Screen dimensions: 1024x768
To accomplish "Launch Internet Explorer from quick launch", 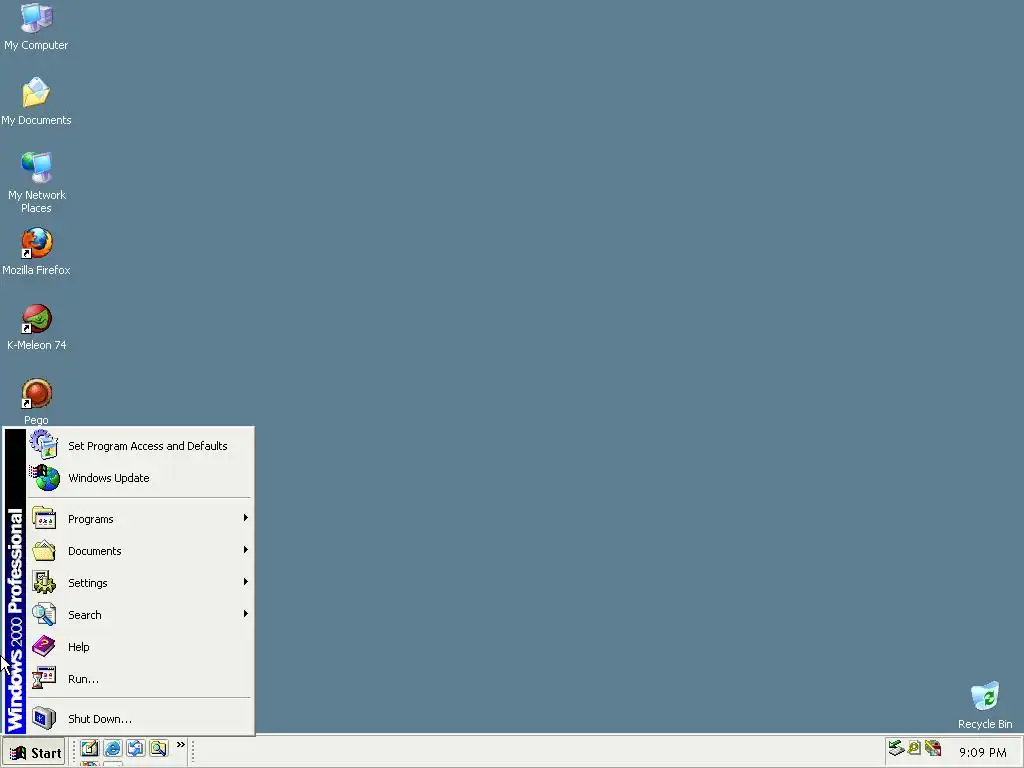I will pyautogui.click(x=112, y=748).
